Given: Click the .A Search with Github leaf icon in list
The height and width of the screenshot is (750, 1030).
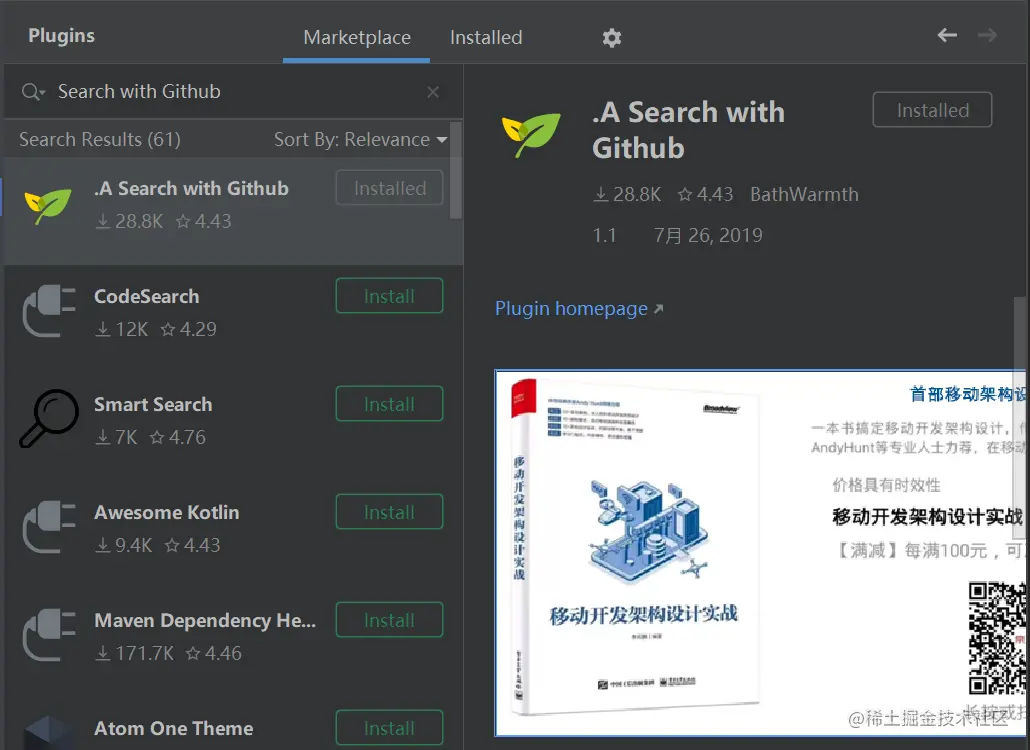Looking at the screenshot, I should (48, 206).
